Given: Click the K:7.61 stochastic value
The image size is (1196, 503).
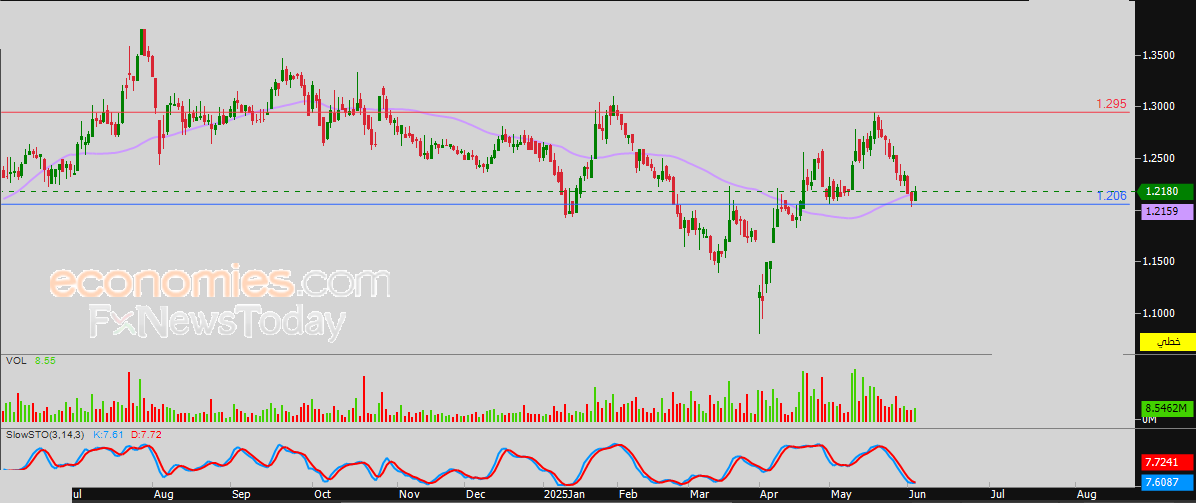Looking at the screenshot, I should 107,434.
